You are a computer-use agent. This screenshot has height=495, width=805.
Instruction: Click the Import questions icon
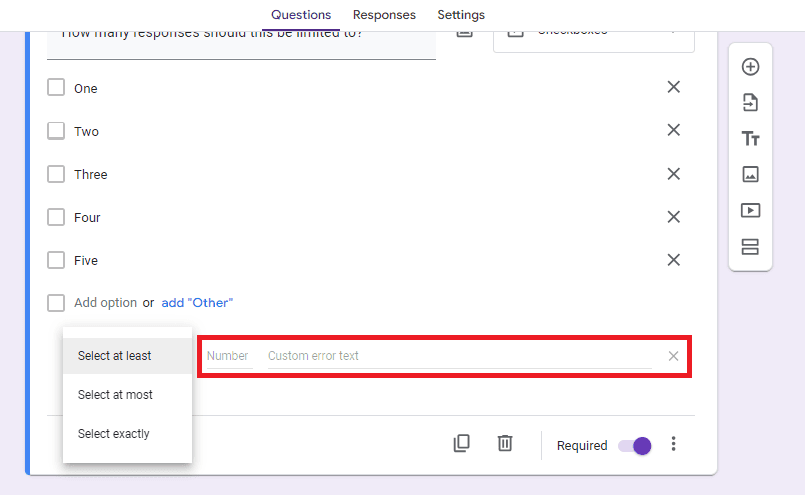tap(750, 103)
